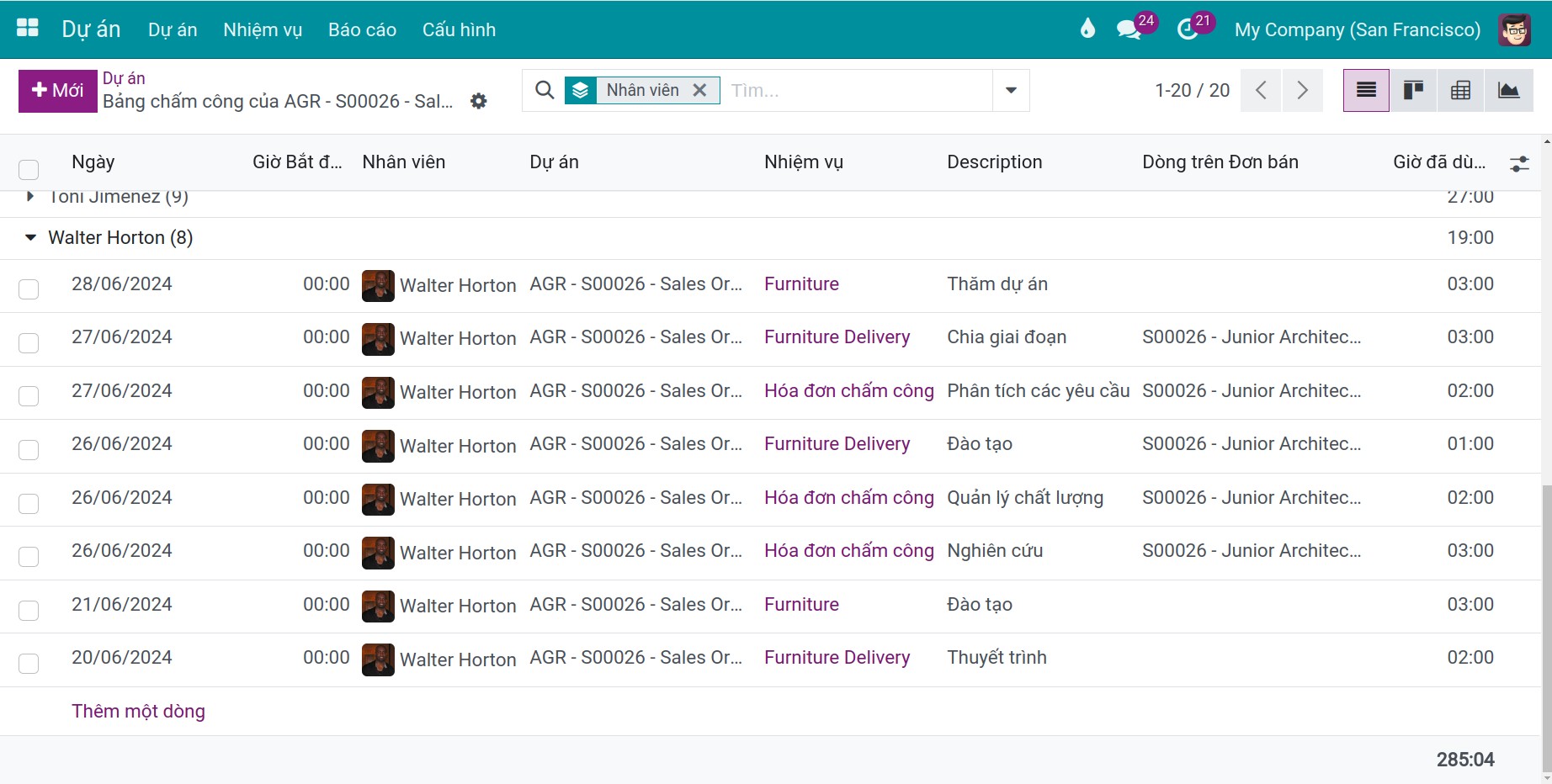The height and width of the screenshot is (784, 1552).
Task: Open the Cấu hình menu
Action: (459, 29)
